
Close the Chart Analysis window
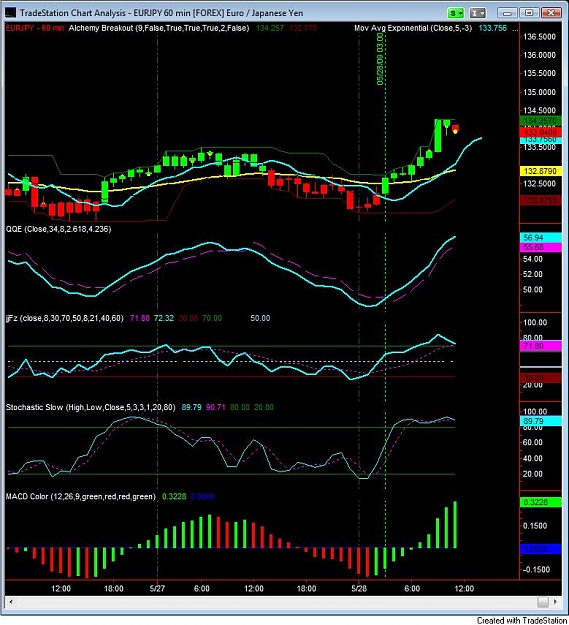pos(551,13)
